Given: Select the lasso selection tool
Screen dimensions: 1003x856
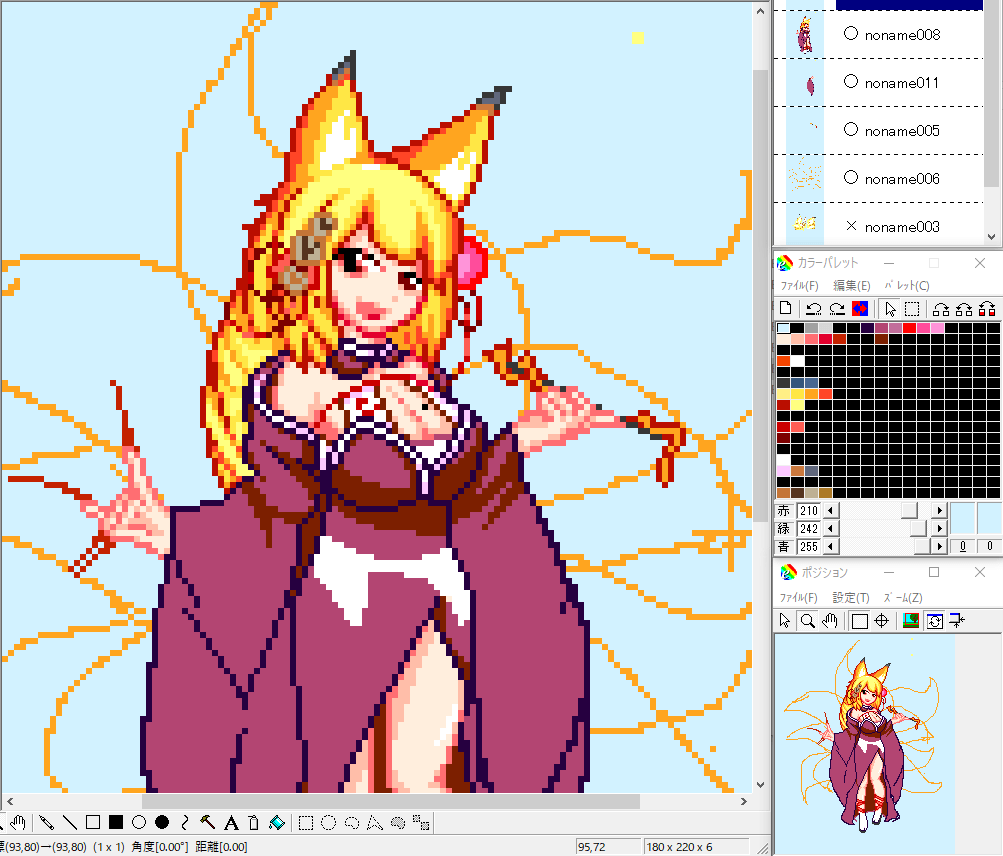Looking at the screenshot, I should 352,822.
